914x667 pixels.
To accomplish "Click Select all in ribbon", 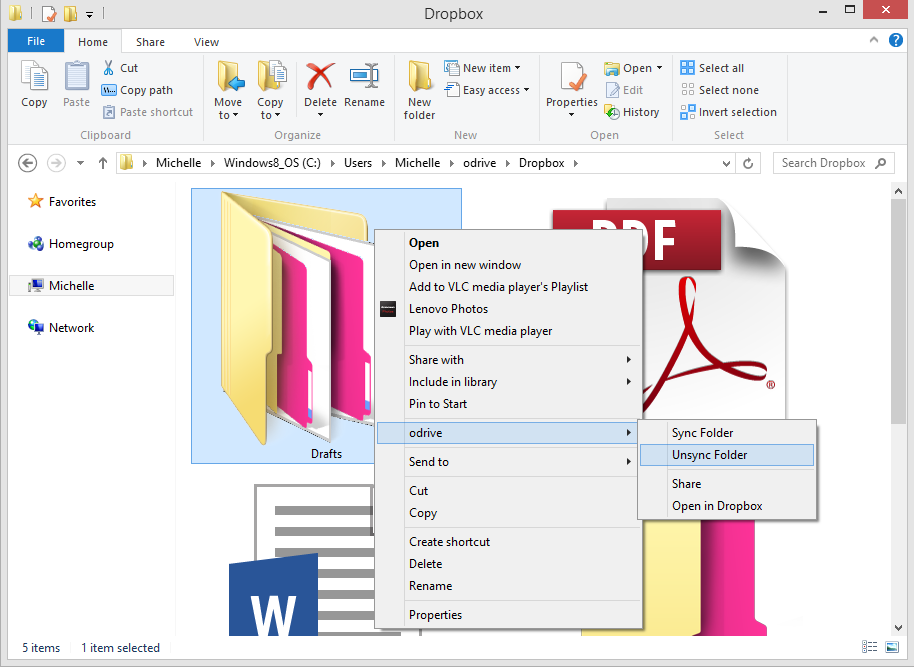I will pos(712,68).
